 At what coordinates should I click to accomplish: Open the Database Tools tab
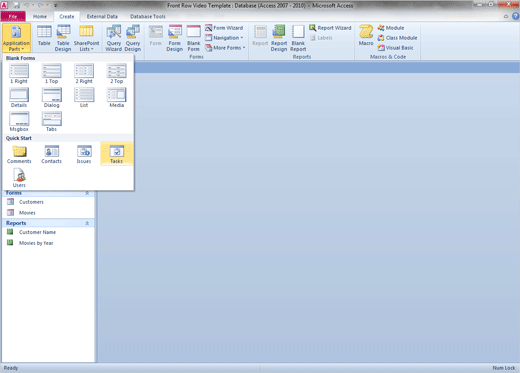click(x=148, y=16)
